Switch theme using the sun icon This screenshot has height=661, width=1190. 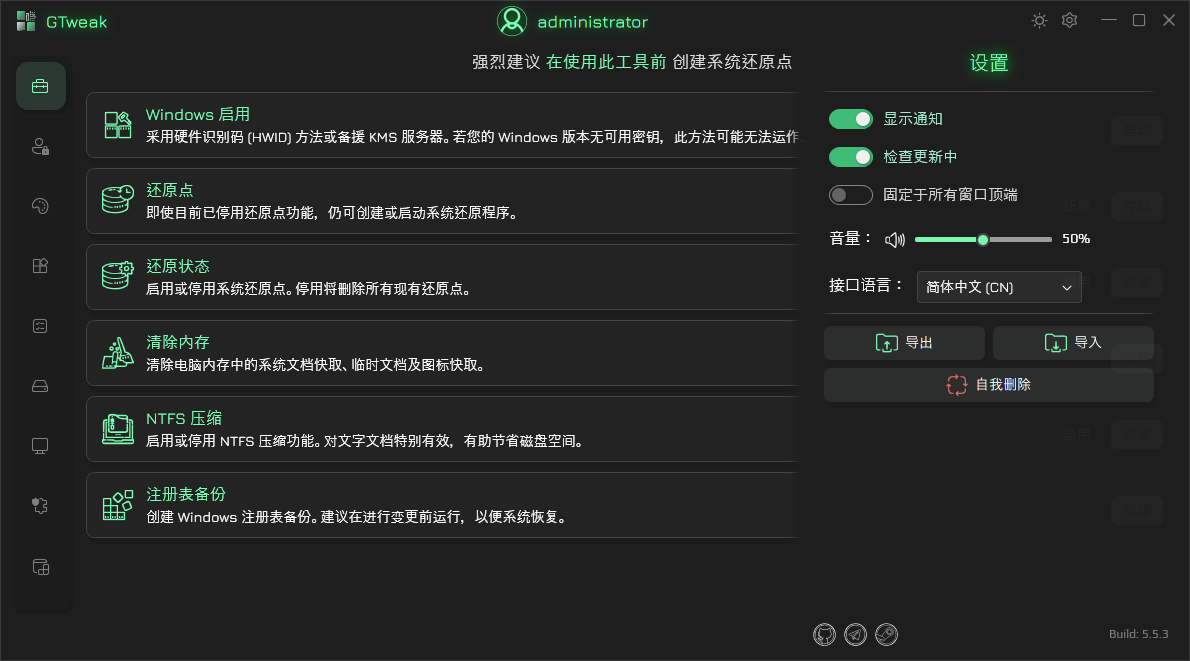click(1040, 20)
